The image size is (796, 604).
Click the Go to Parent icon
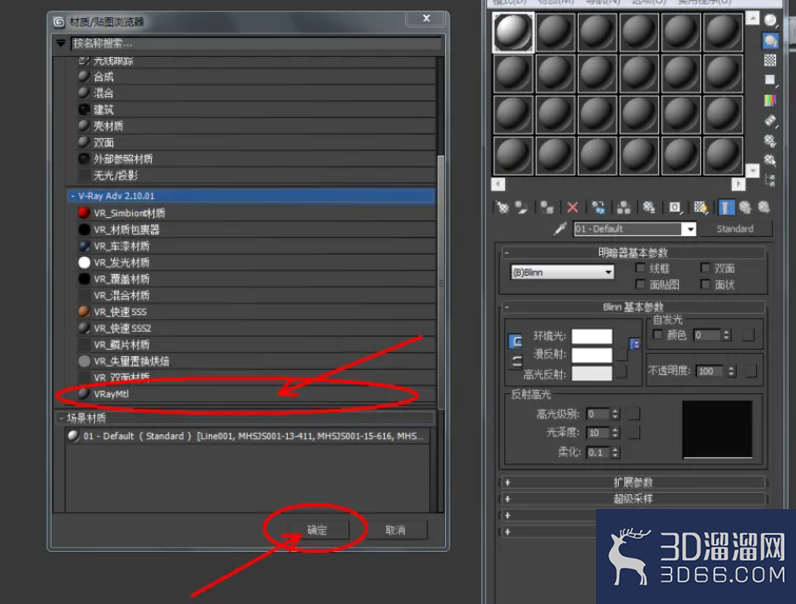tap(745, 207)
